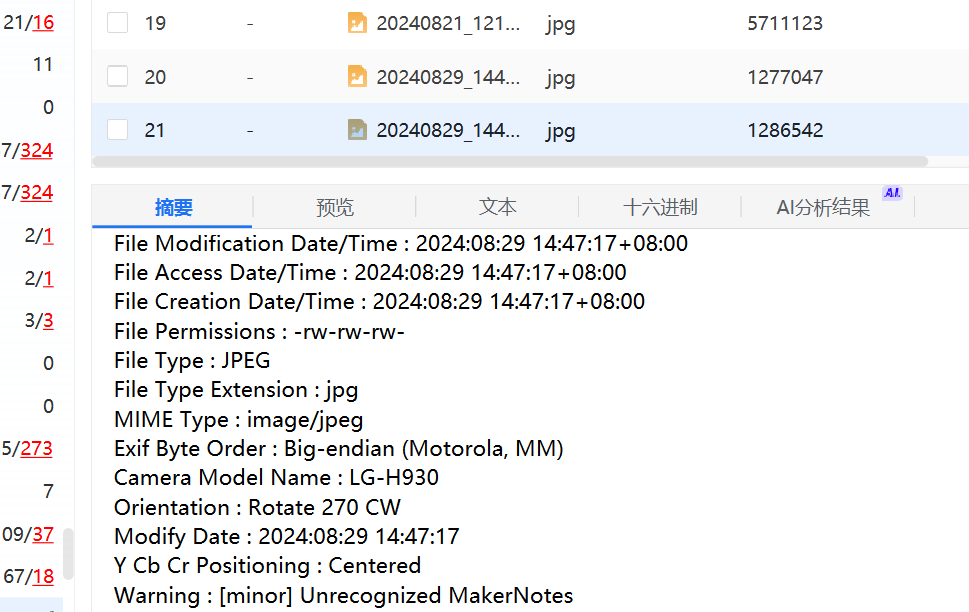Image resolution: width=969 pixels, height=612 pixels.
Task: Click the Orientation Rotate 270 CW line
Action: click(257, 508)
